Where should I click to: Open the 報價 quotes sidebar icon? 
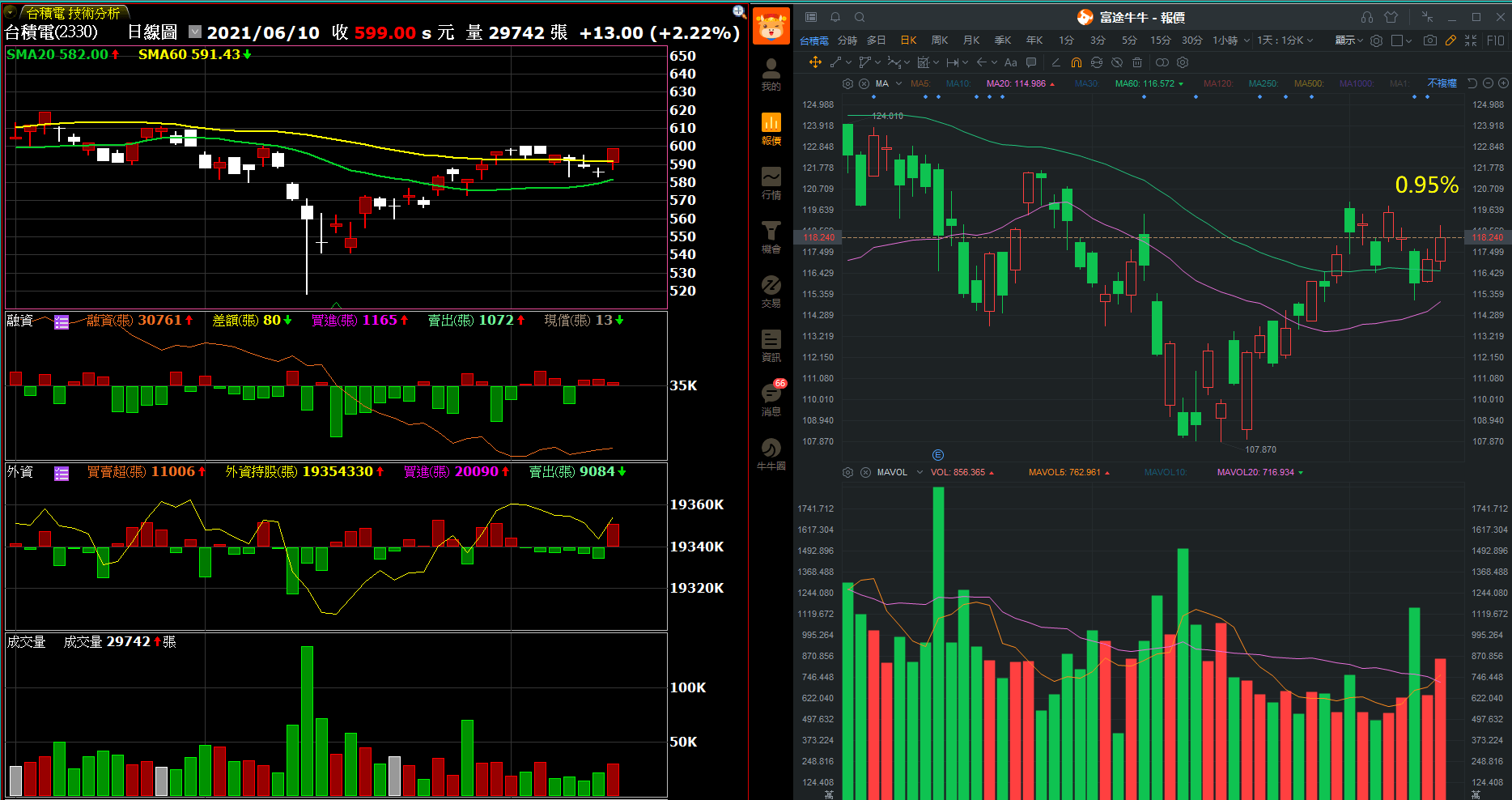771,128
